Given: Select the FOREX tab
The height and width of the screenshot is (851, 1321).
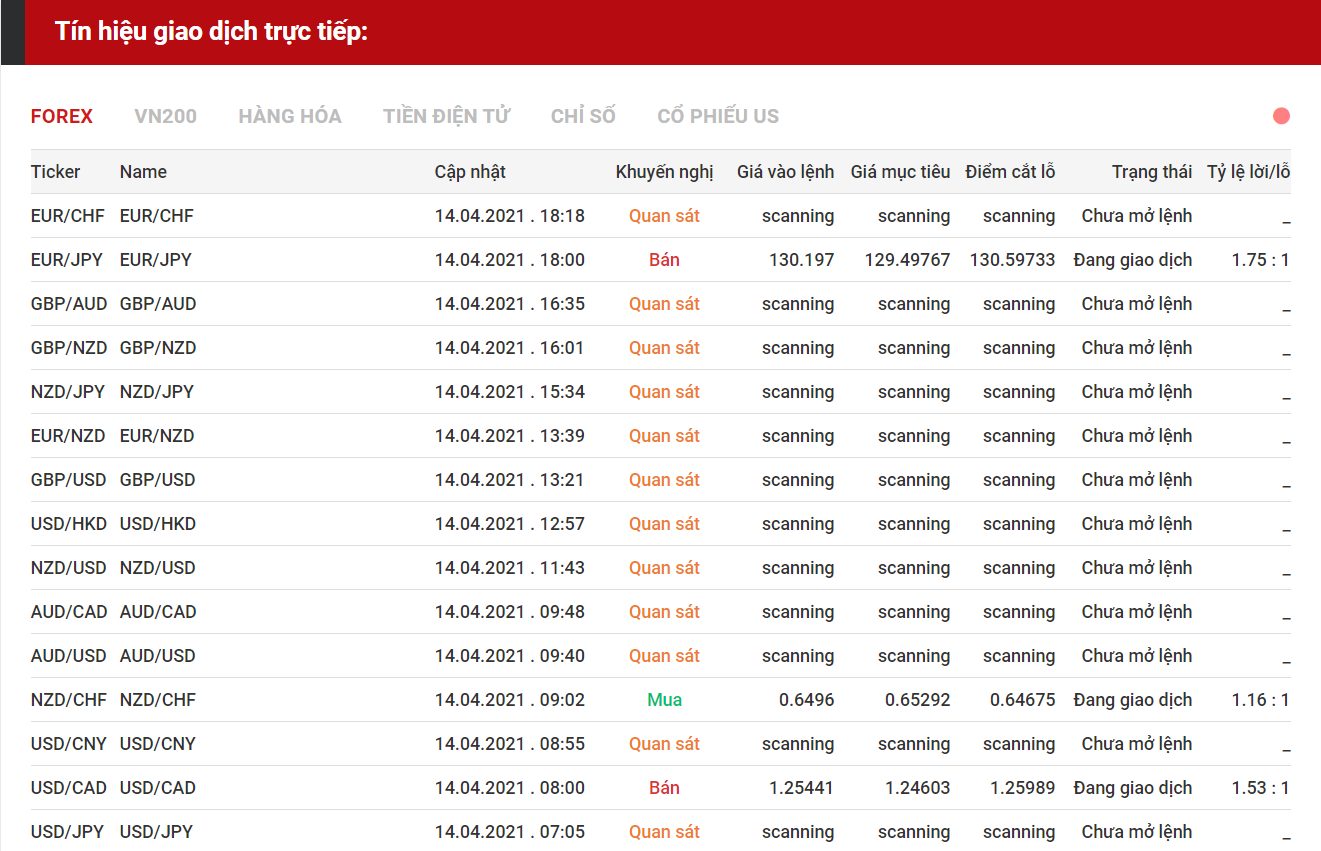Looking at the screenshot, I should (x=62, y=116).
